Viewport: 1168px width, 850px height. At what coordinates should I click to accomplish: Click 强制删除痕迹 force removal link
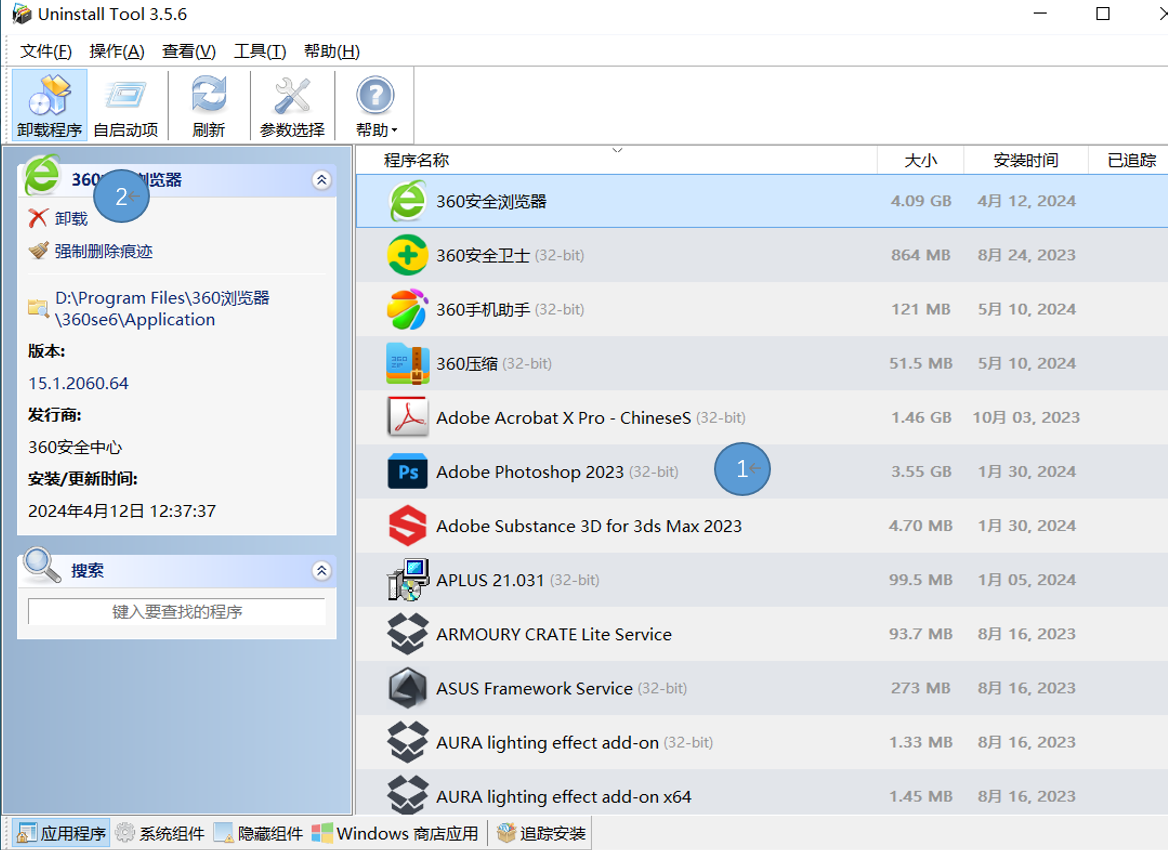(103, 251)
